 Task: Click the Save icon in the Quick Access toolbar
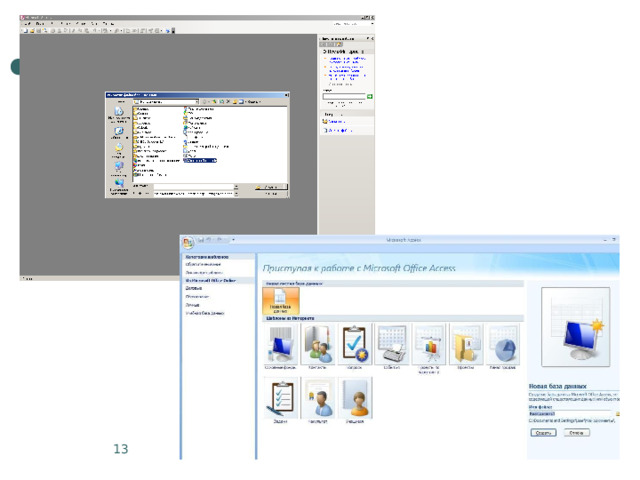[200, 240]
